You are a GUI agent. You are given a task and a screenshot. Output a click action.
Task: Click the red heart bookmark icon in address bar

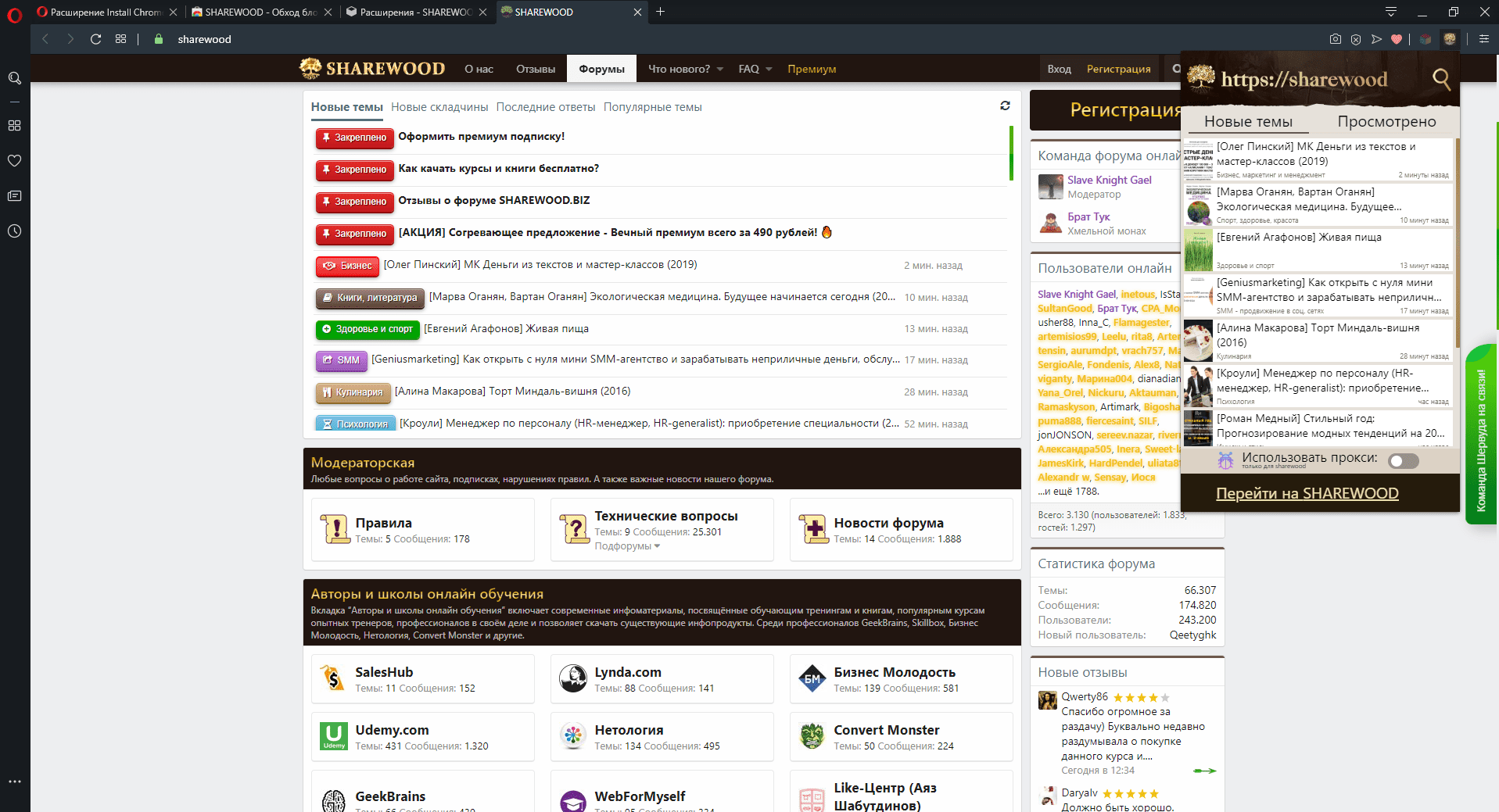[x=1397, y=39]
